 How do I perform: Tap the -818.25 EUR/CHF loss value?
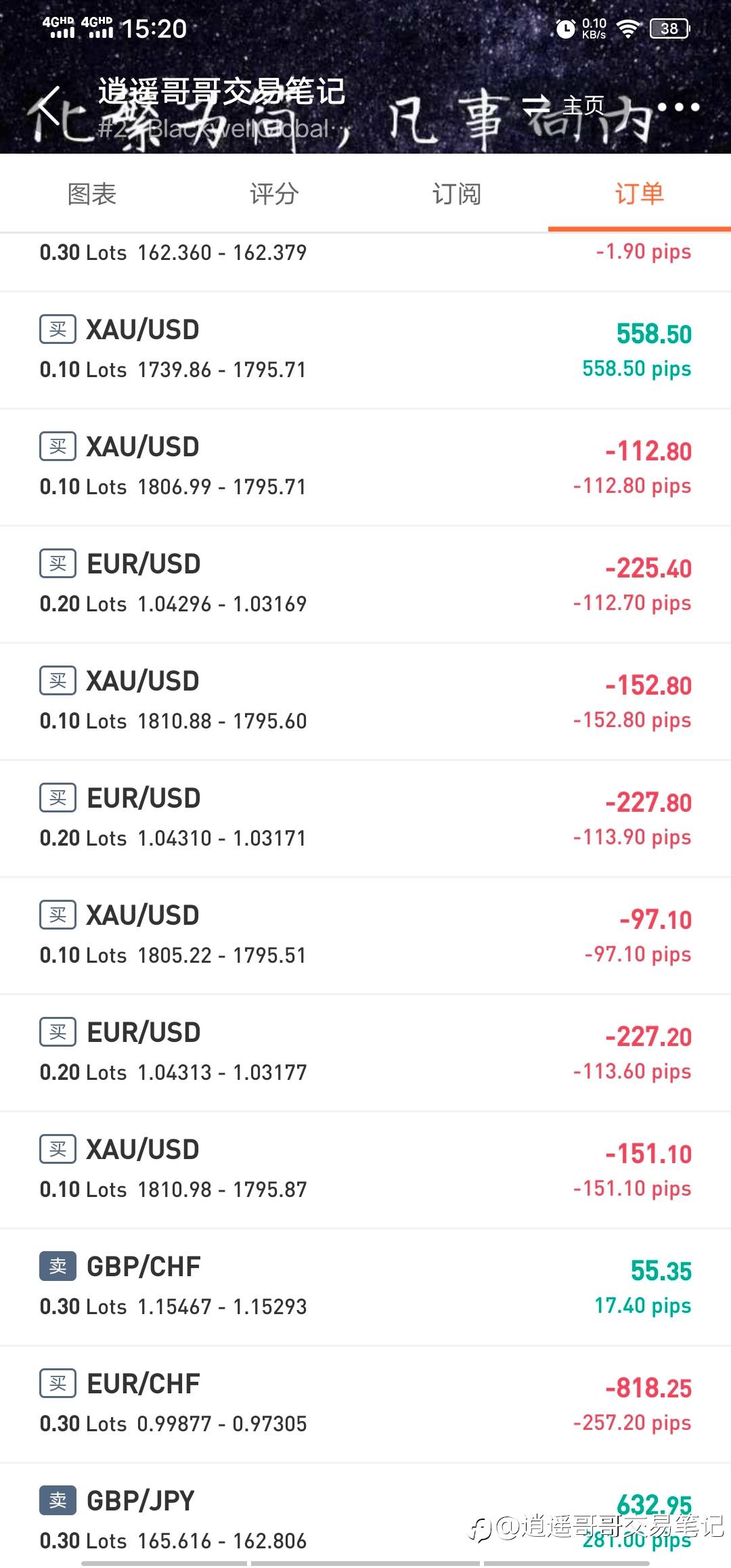[x=648, y=1389]
